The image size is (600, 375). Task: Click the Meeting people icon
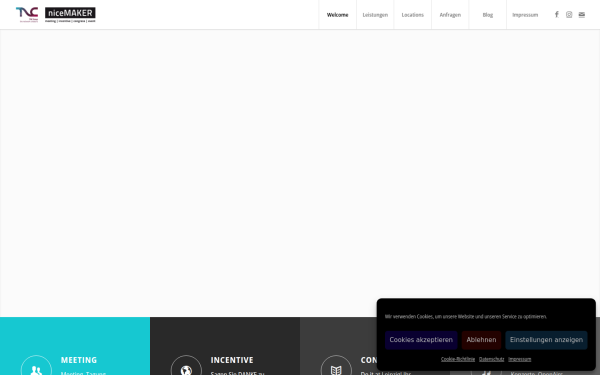(36, 370)
